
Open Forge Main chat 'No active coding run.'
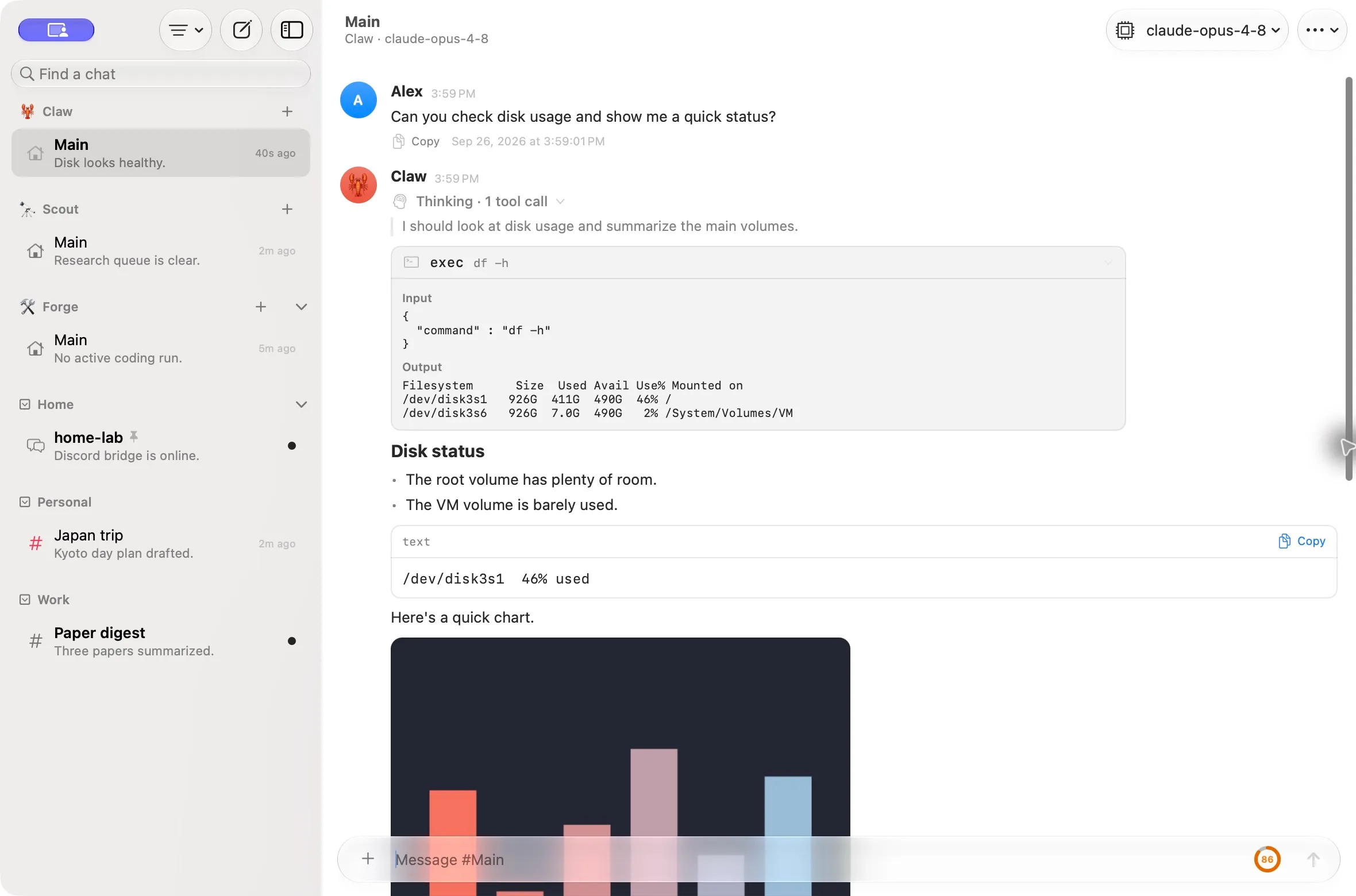161,348
